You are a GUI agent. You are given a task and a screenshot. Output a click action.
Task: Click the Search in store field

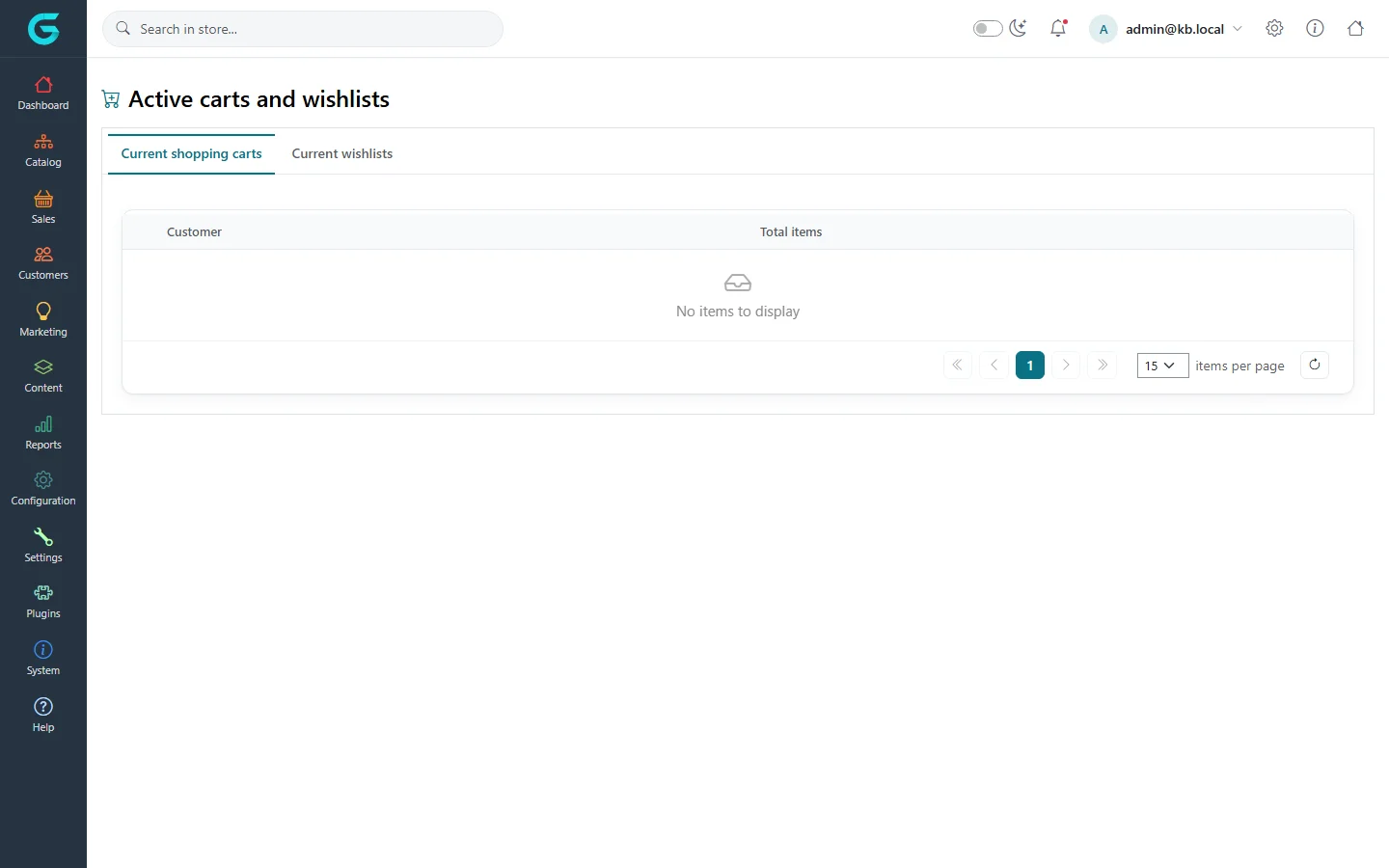coord(303,29)
